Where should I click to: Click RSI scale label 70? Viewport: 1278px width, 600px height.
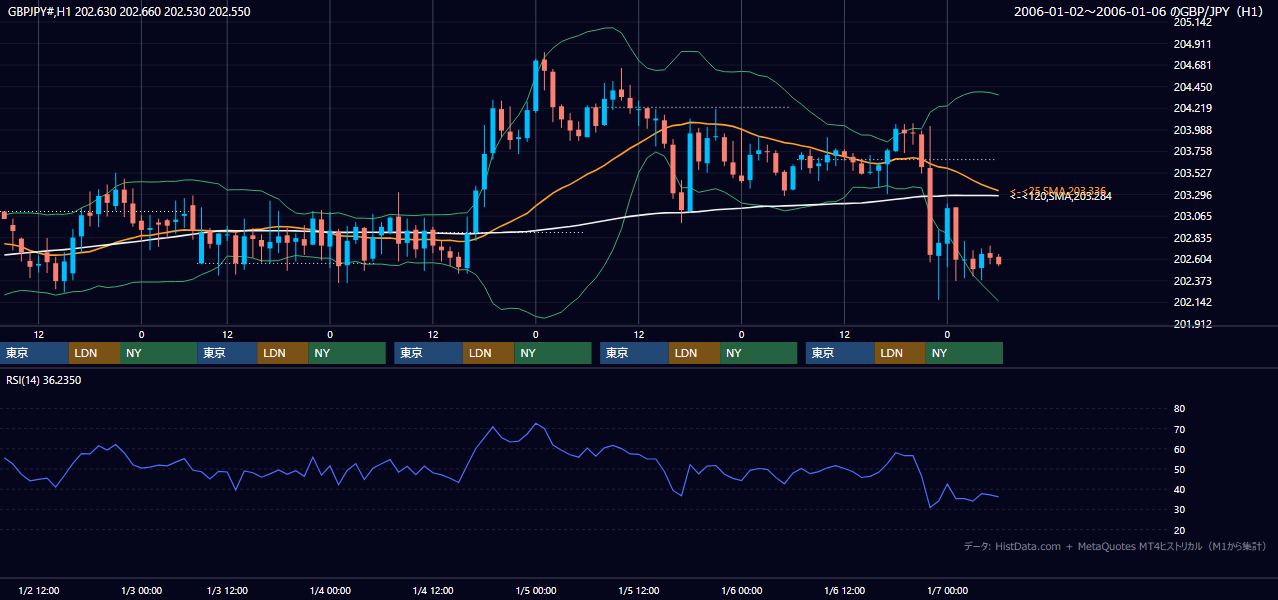pos(1179,430)
